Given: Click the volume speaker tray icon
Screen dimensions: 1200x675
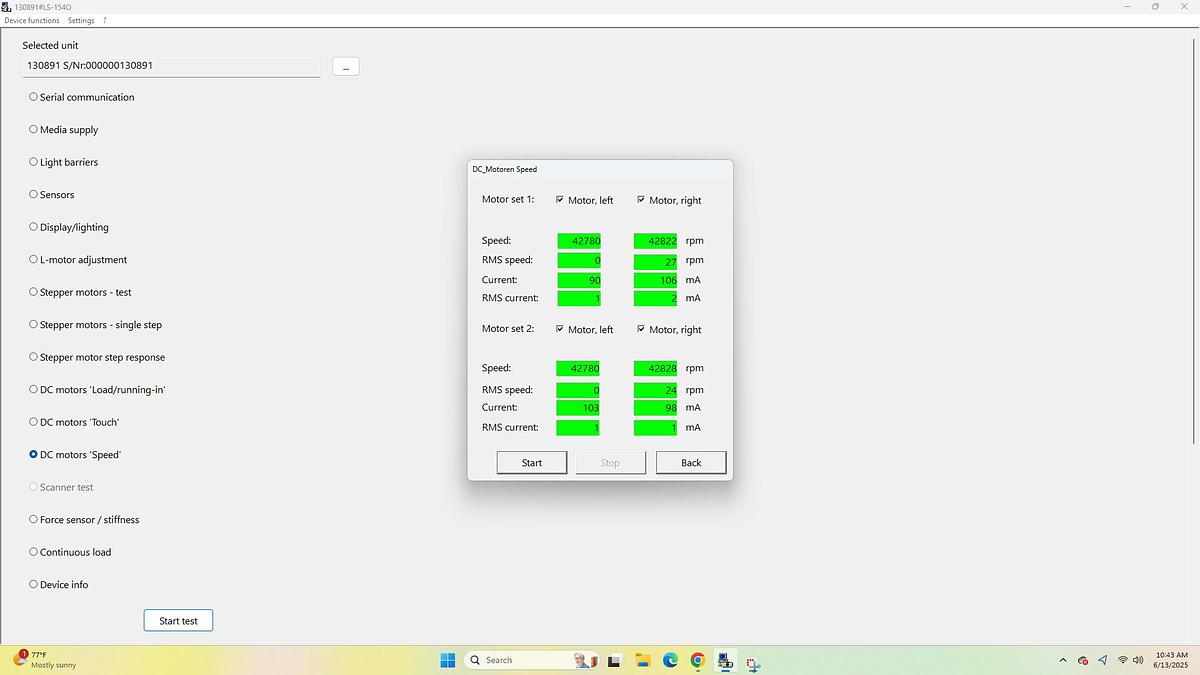Looking at the screenshot, I should pyautogui.click(x=1138, y=660).
